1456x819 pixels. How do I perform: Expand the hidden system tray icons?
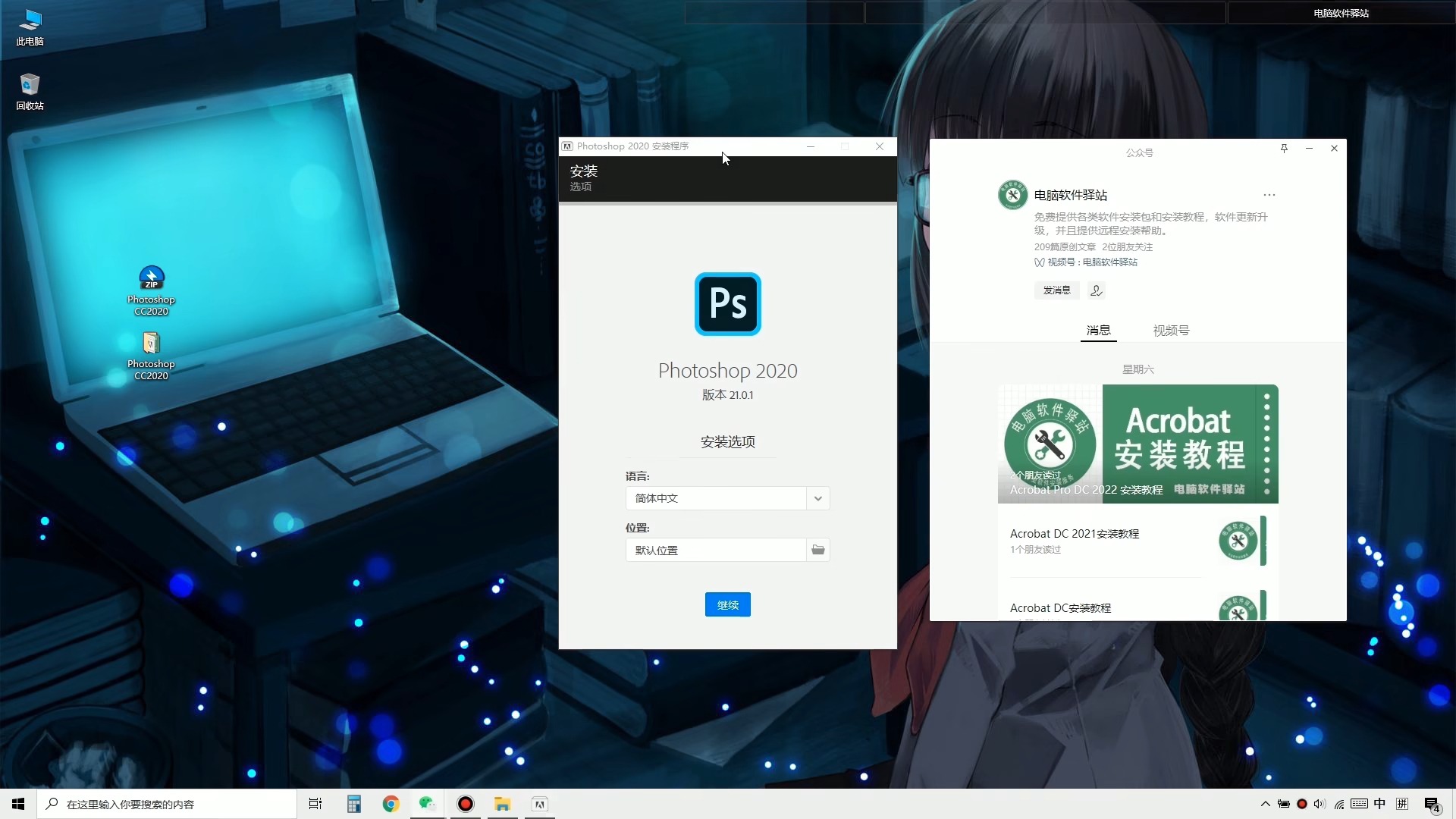pyautogui.click(x=1265, y=804)
